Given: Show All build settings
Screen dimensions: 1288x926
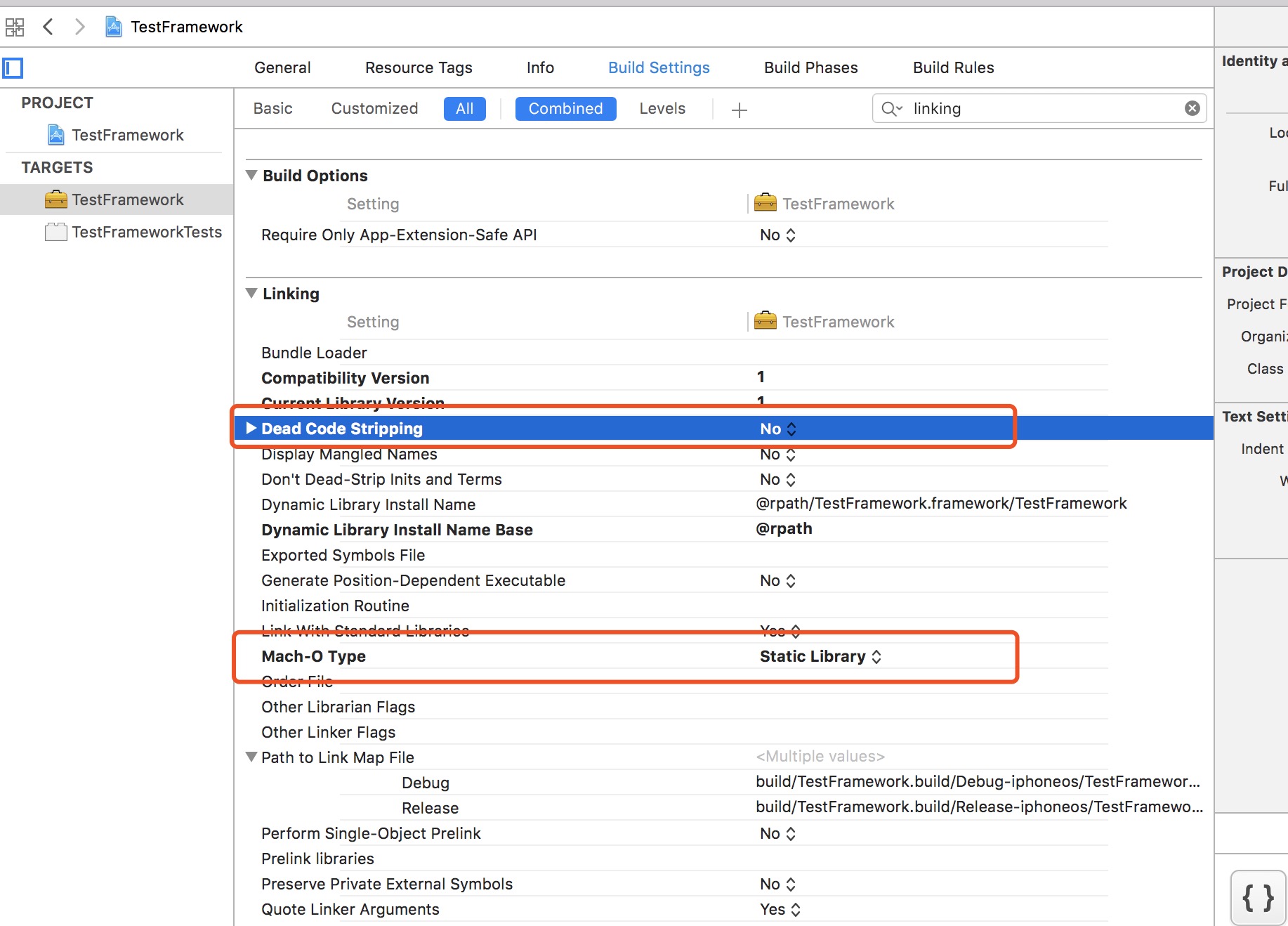Looking at the screenshot, I should 465,109.
